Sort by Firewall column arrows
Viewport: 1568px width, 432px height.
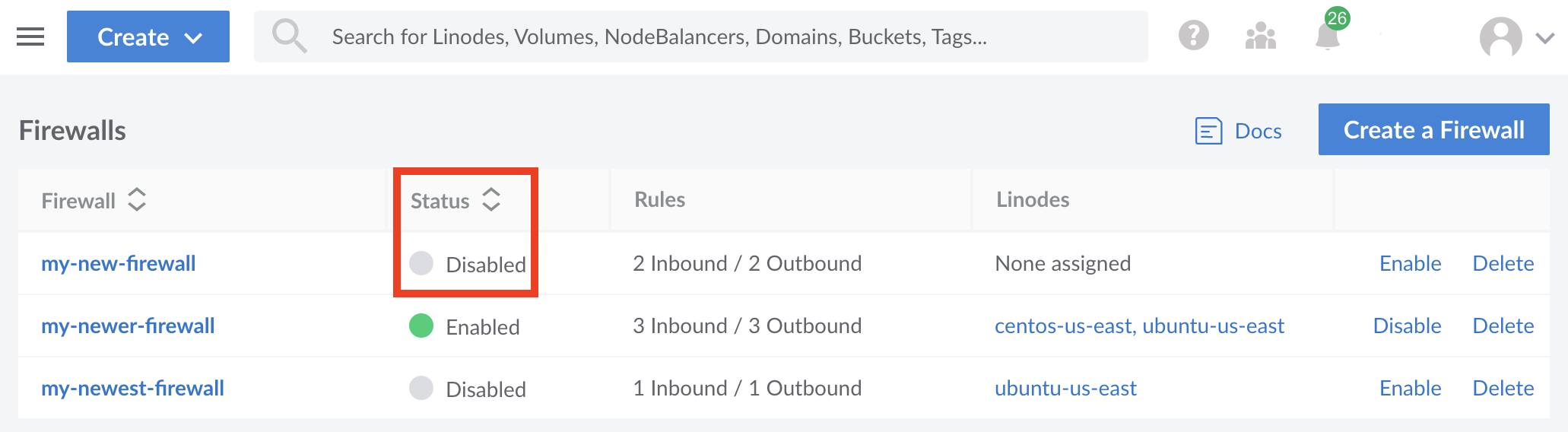137,200
